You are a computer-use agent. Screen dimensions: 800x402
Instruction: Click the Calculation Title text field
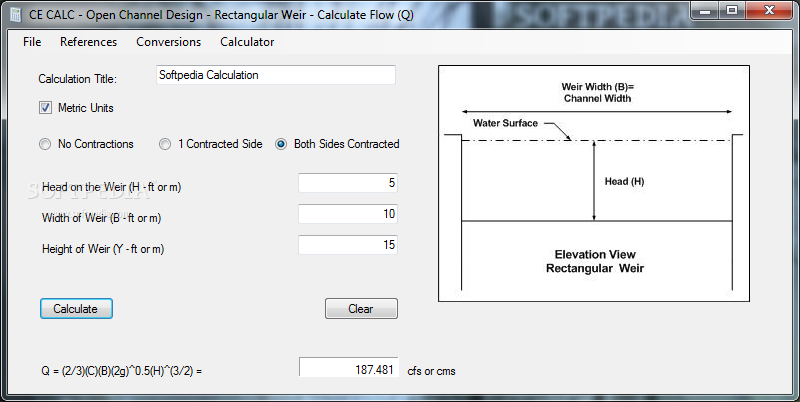coord(275,75)
